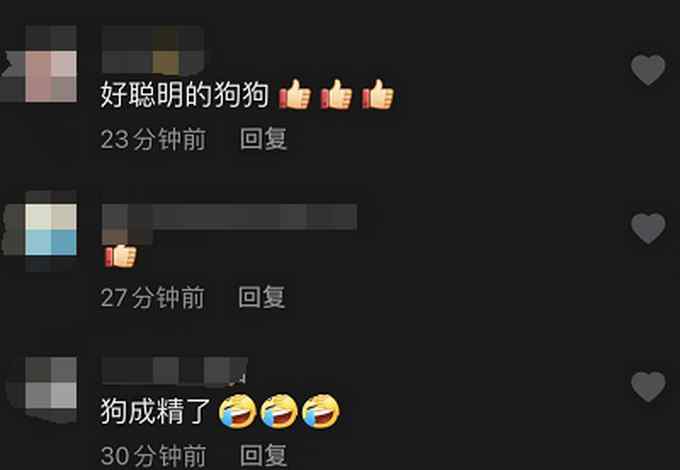
Task: Open the long blurred username of the second commenter
Action: click(x=229, y=217)
